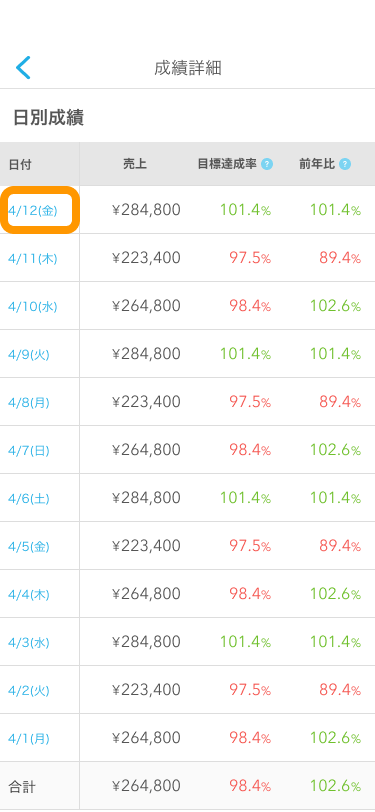Open the 4/4(木) date link
Screen dimensions: 375x812
pyautogui.click(x=29, y=595)
